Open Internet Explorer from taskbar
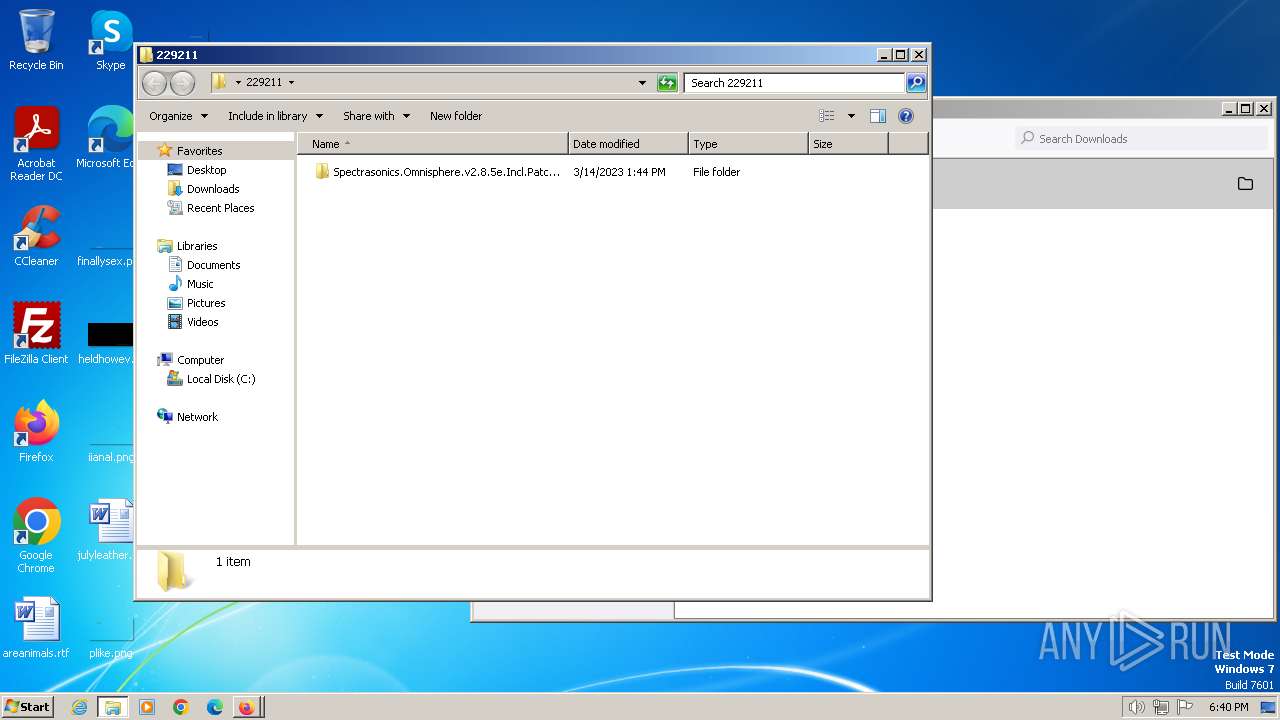 [x=80, y=707]
